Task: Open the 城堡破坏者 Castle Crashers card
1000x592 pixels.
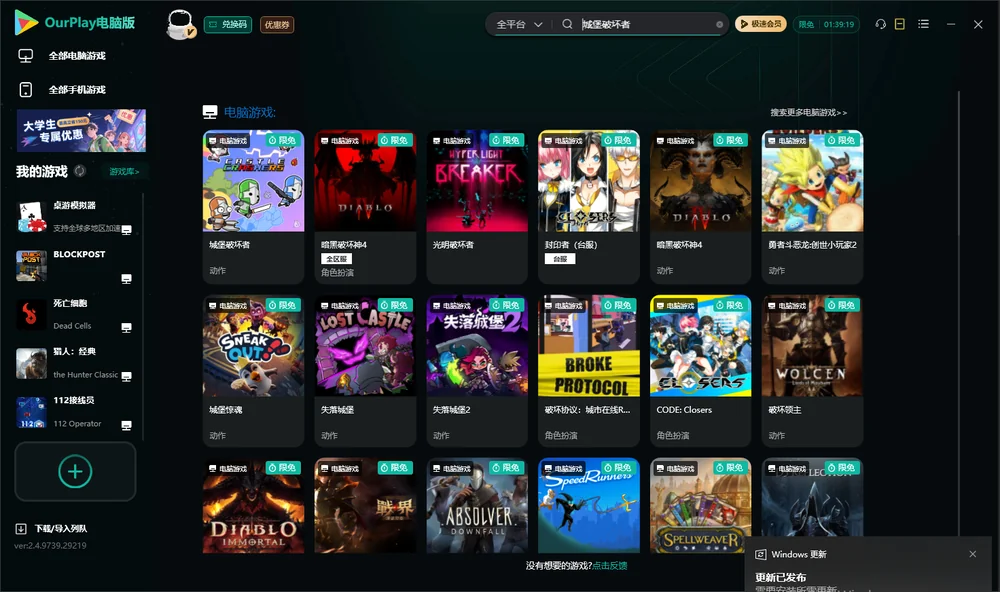Action: pyautogui.click(x=253, y=207)
